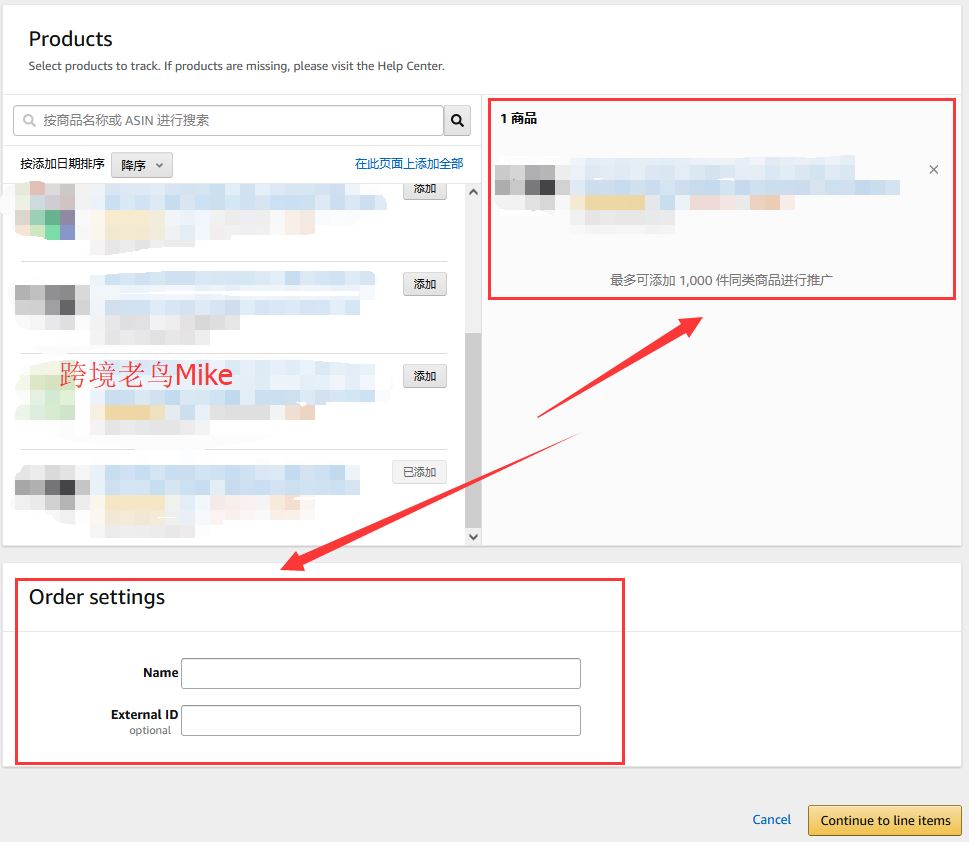Screen dimensions: 969x842
Task: Click Continue to line items button
Action: (885, 820)
